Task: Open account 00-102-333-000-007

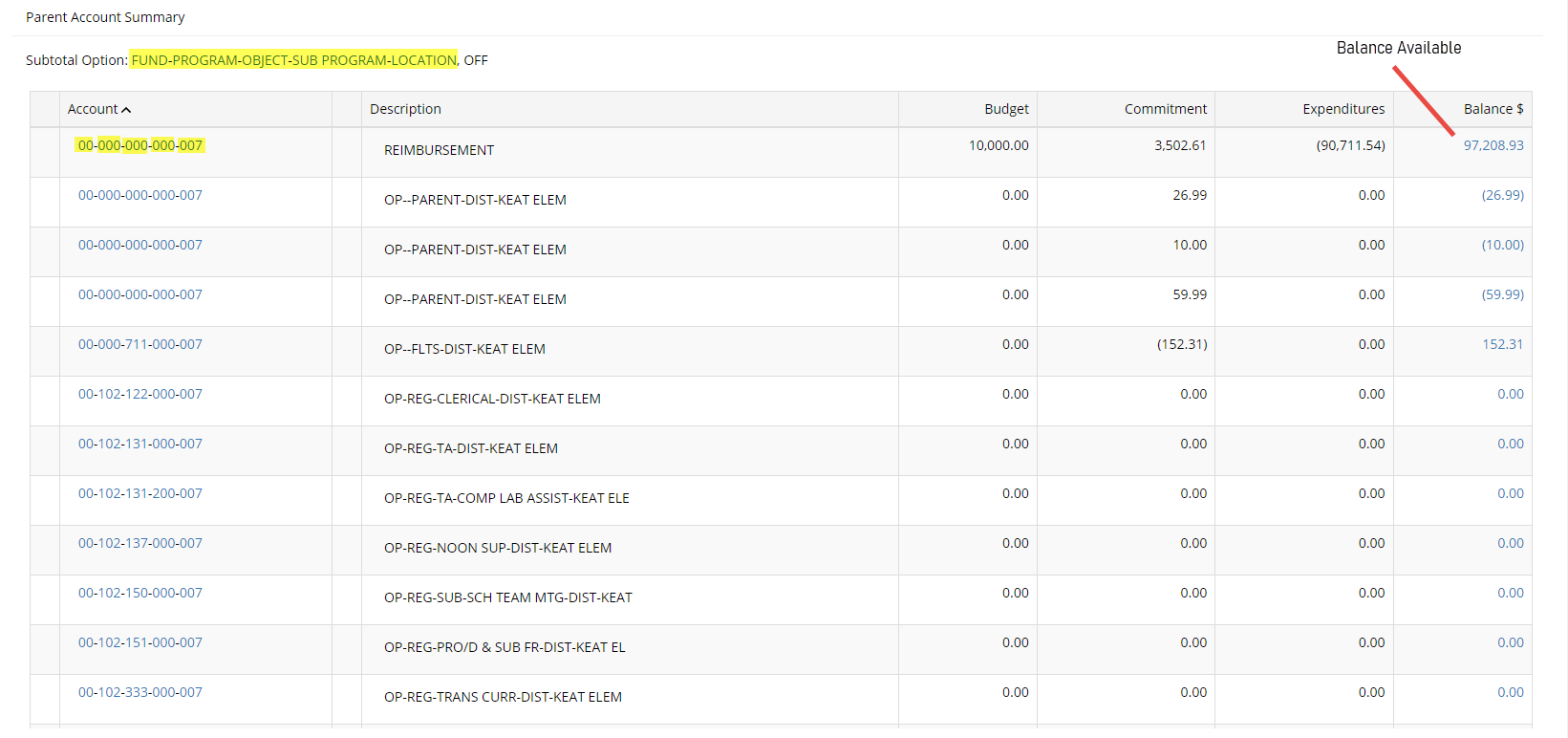Action: [140, 692]
